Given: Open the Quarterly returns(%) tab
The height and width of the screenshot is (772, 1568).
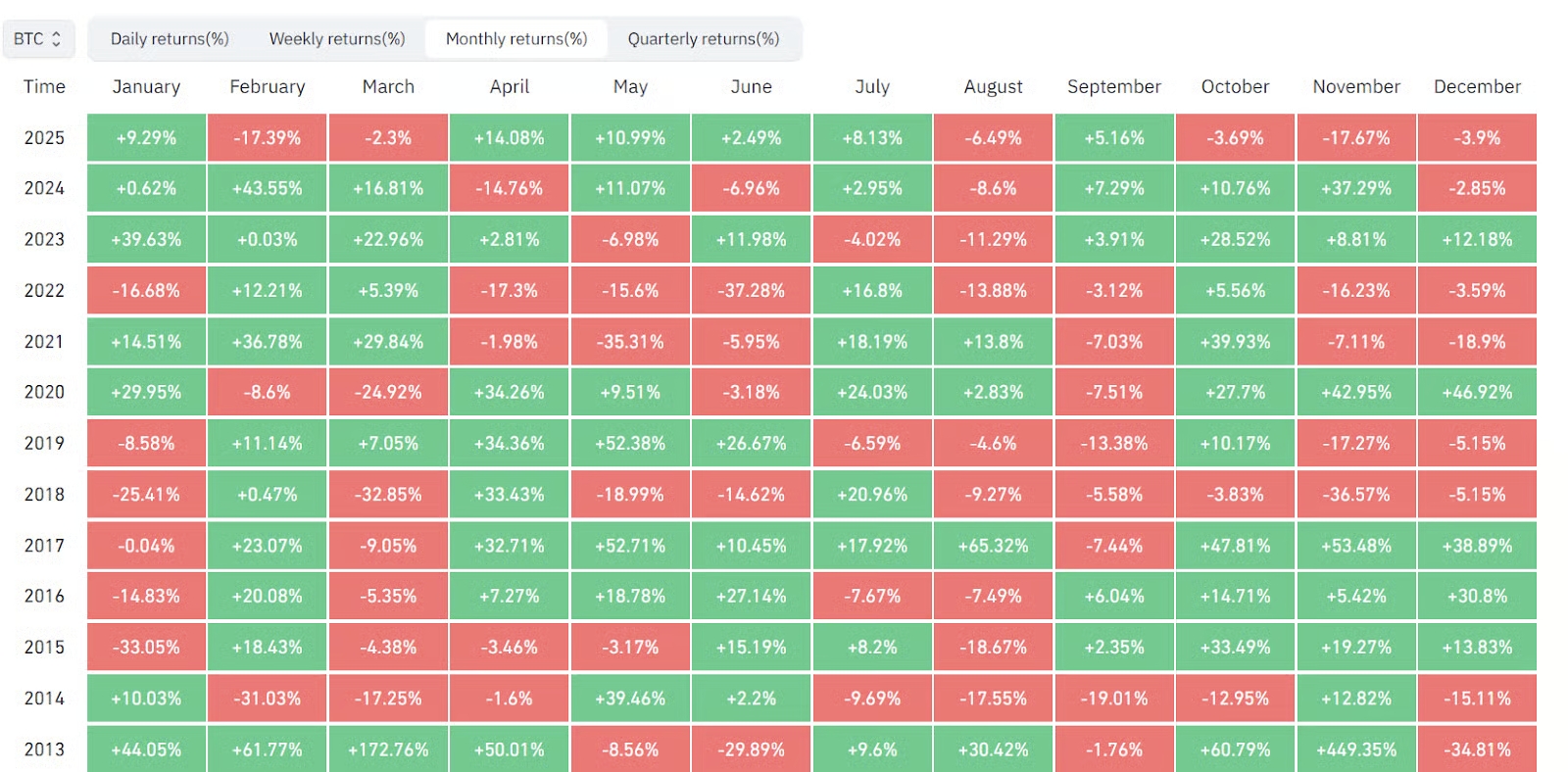Looking at the screenshot, I should click(704, 39).
